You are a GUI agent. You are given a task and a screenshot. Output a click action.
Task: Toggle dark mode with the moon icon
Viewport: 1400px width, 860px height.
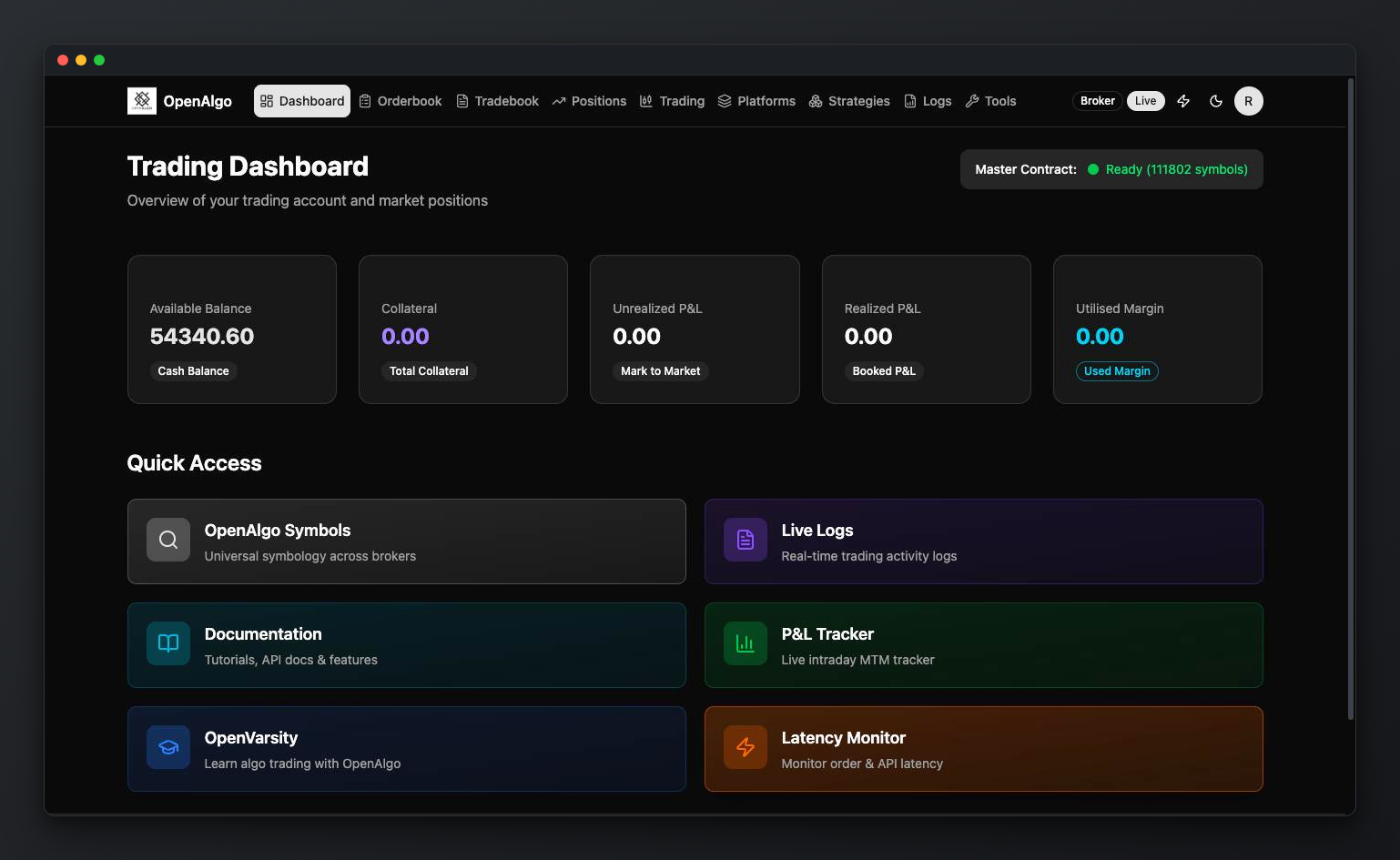pyautogui.click(x=1215, y=101)
